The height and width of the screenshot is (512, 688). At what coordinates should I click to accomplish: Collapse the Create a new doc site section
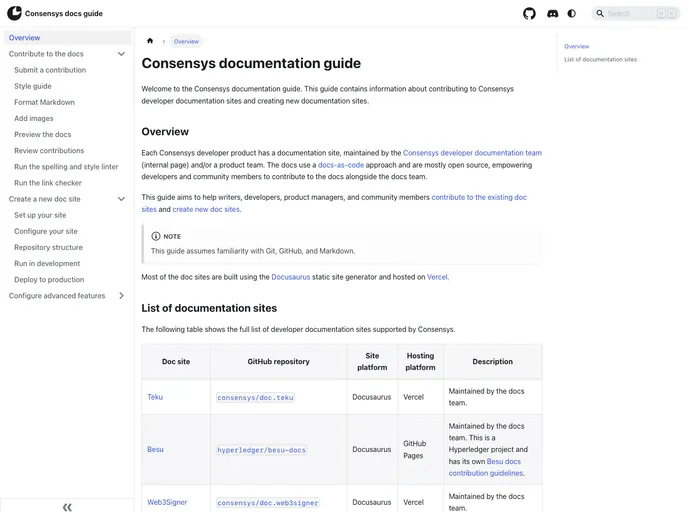click(x=121, y=199)
